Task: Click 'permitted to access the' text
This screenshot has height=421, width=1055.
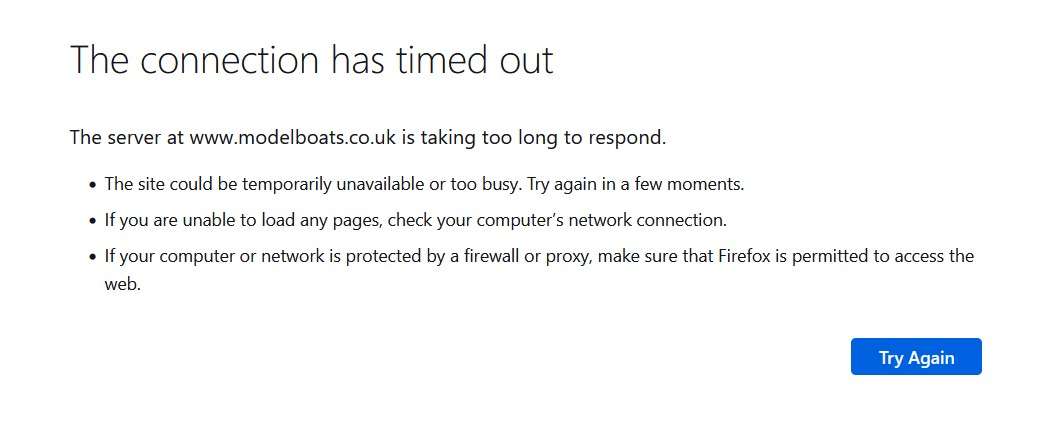Action: pos(883,257)
